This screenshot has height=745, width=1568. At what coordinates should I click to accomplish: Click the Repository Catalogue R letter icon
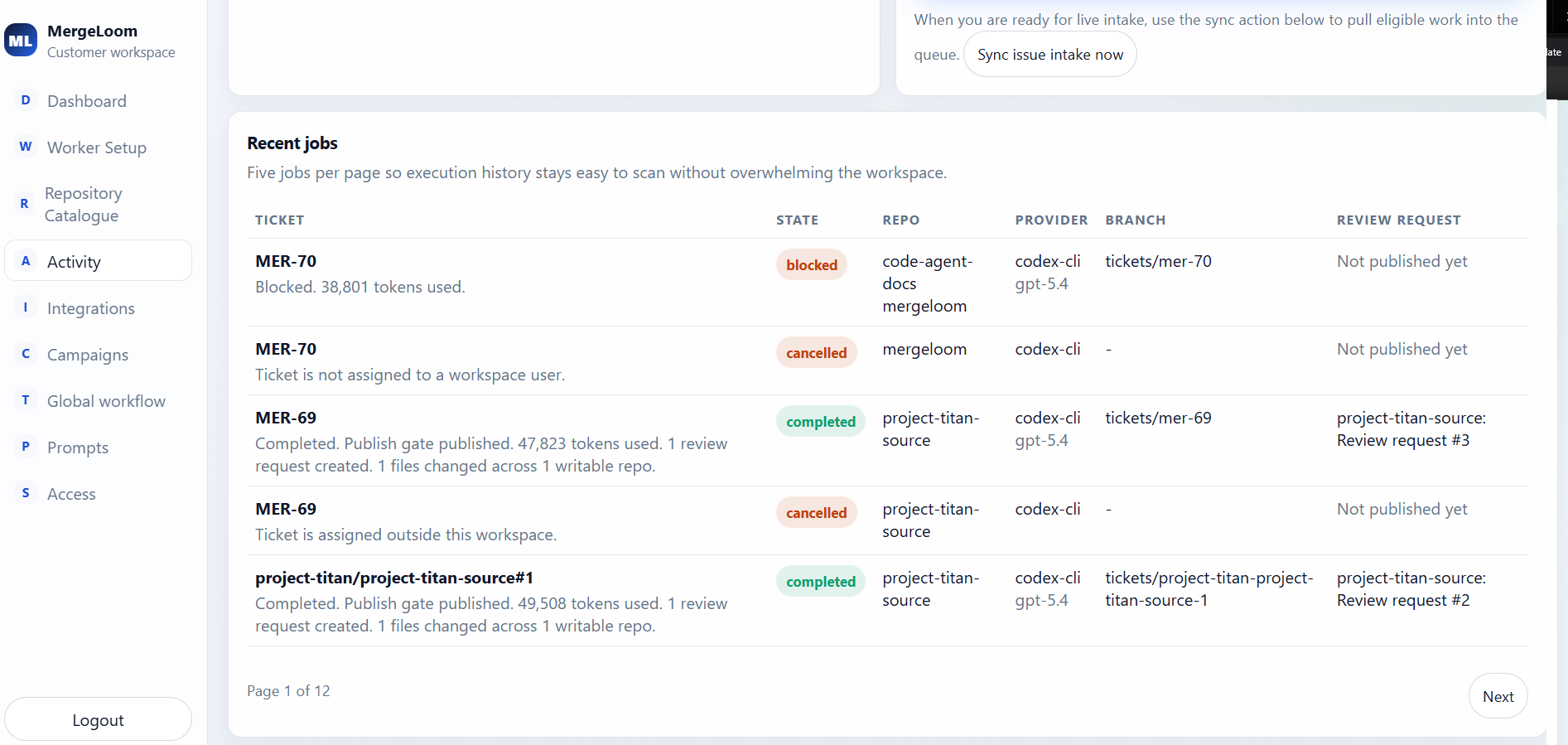pyautogui.click(x=24, y=204)
